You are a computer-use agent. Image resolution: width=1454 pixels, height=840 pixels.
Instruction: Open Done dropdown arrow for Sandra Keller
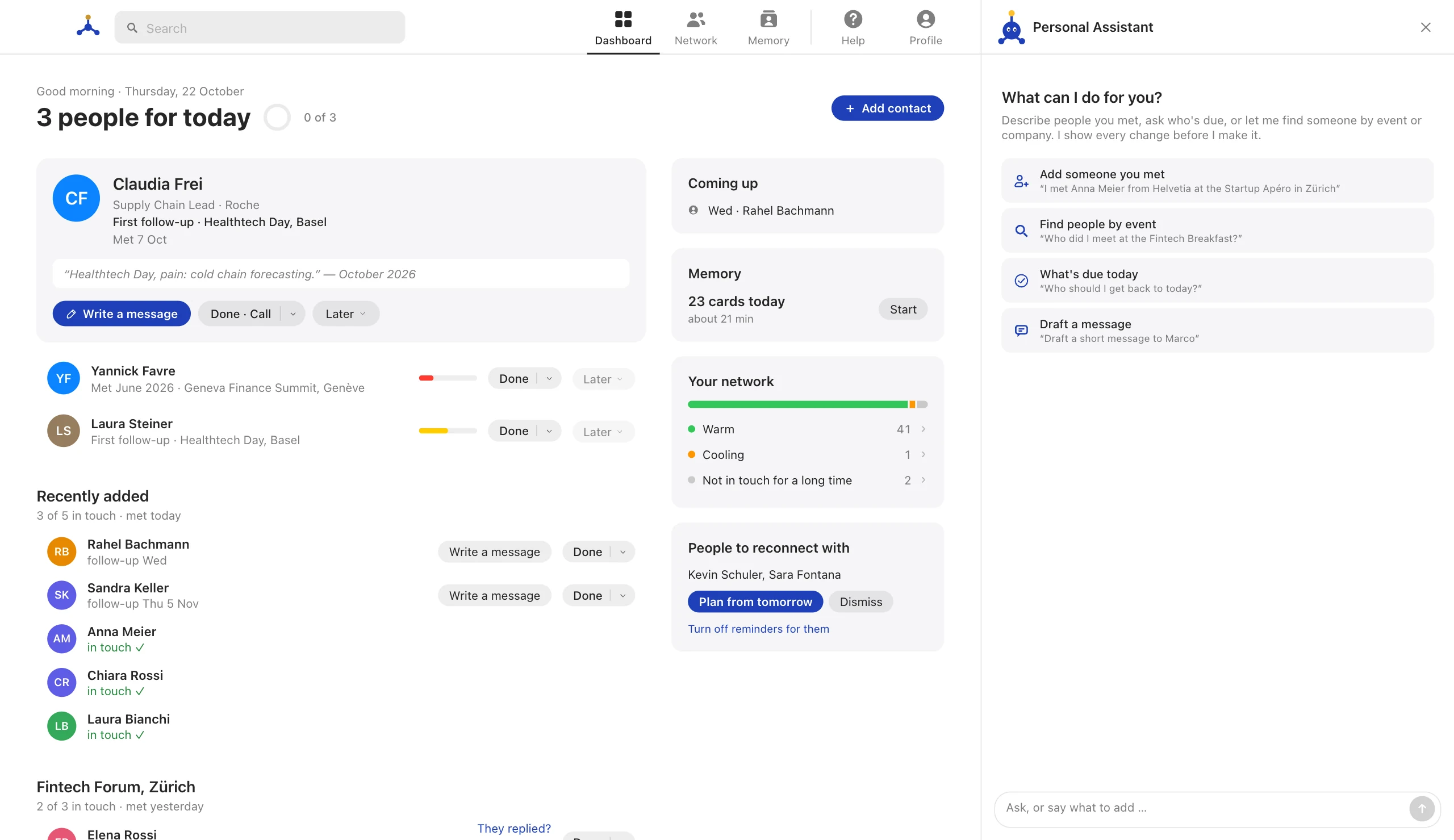(x=623, y=595)
